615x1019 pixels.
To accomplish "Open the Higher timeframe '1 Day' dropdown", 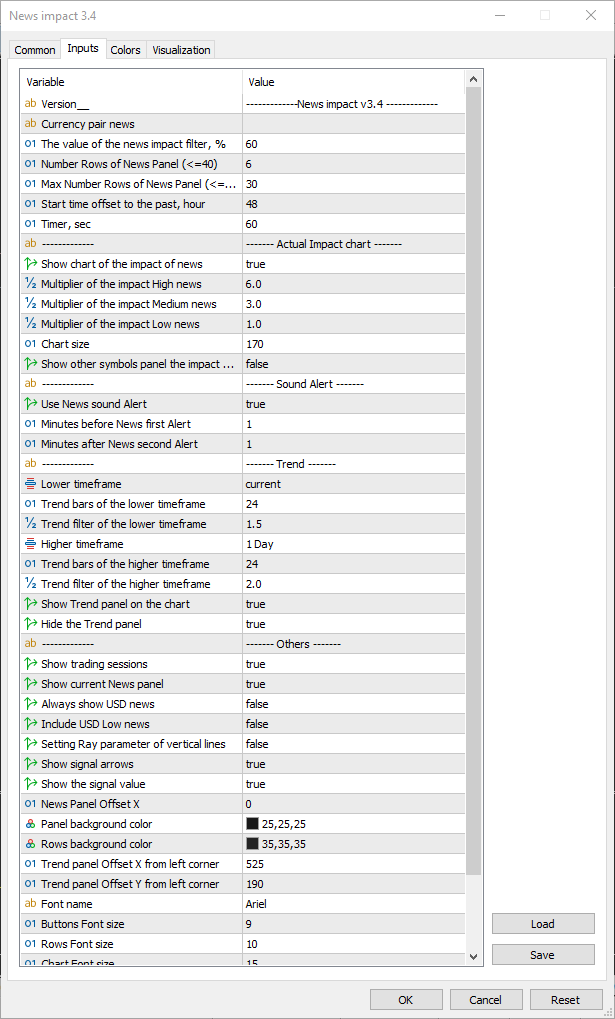I will 354,544.
